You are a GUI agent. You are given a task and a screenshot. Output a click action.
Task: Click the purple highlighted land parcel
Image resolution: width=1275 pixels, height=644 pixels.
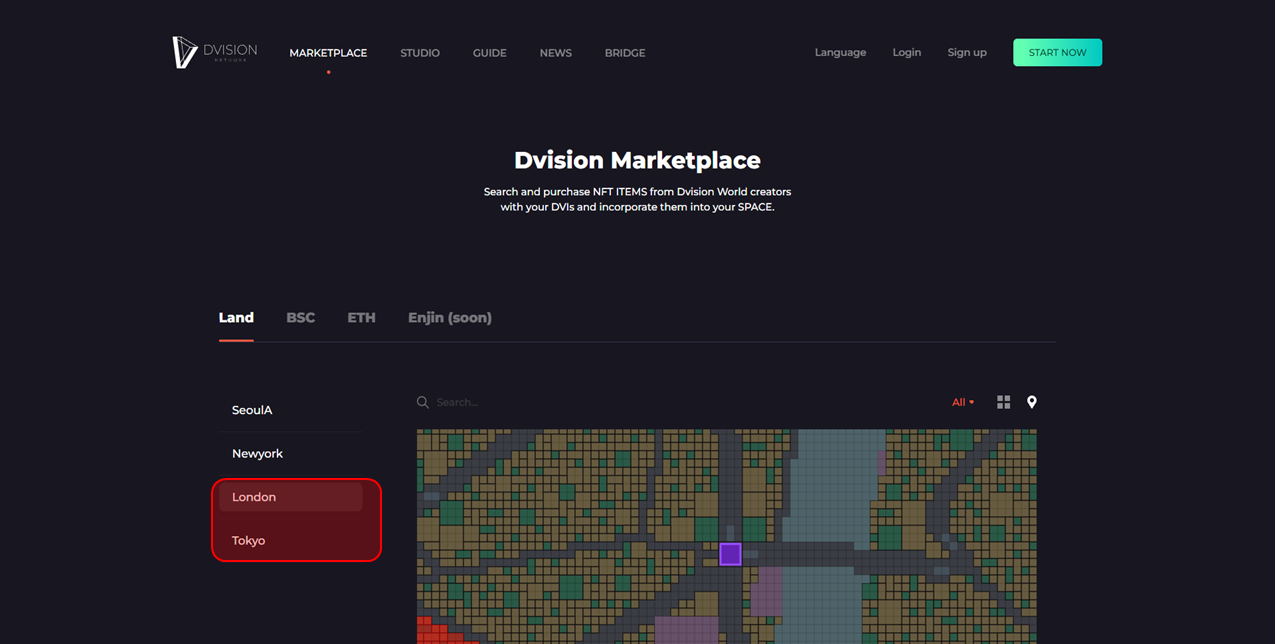coord(730,554)
